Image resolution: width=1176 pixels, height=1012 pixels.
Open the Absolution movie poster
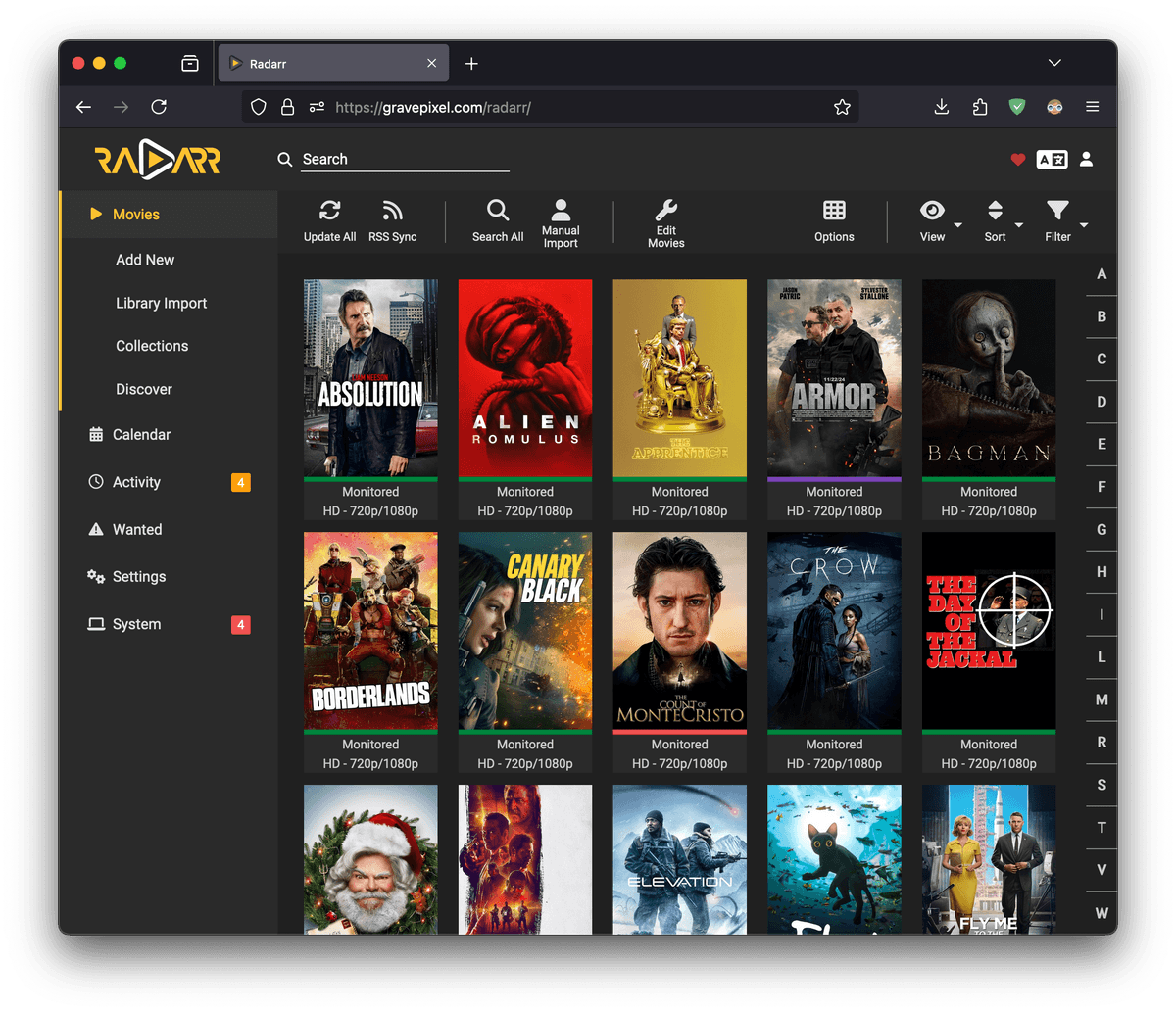click(x=370, y=378)
